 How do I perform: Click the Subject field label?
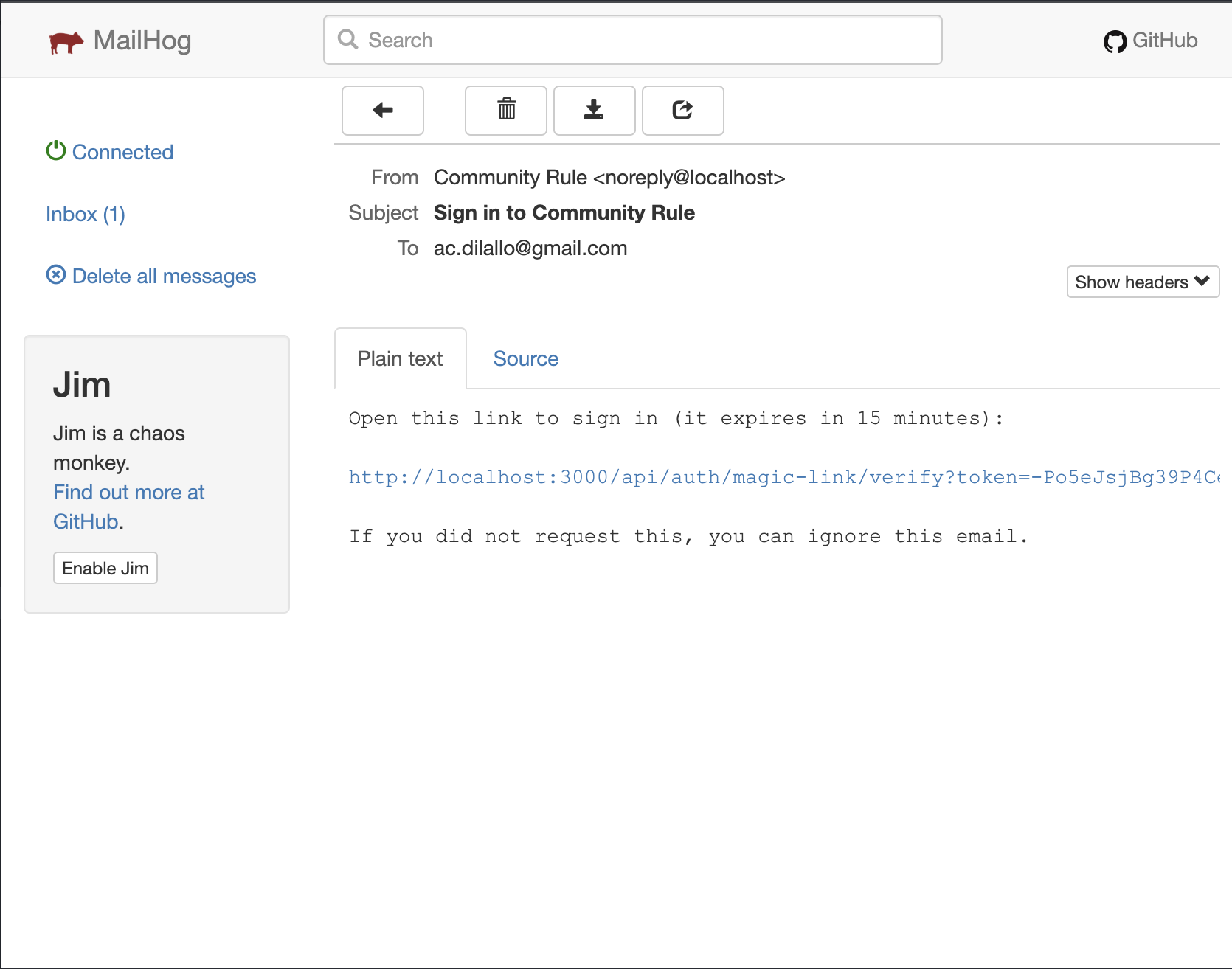click(384, 212)
